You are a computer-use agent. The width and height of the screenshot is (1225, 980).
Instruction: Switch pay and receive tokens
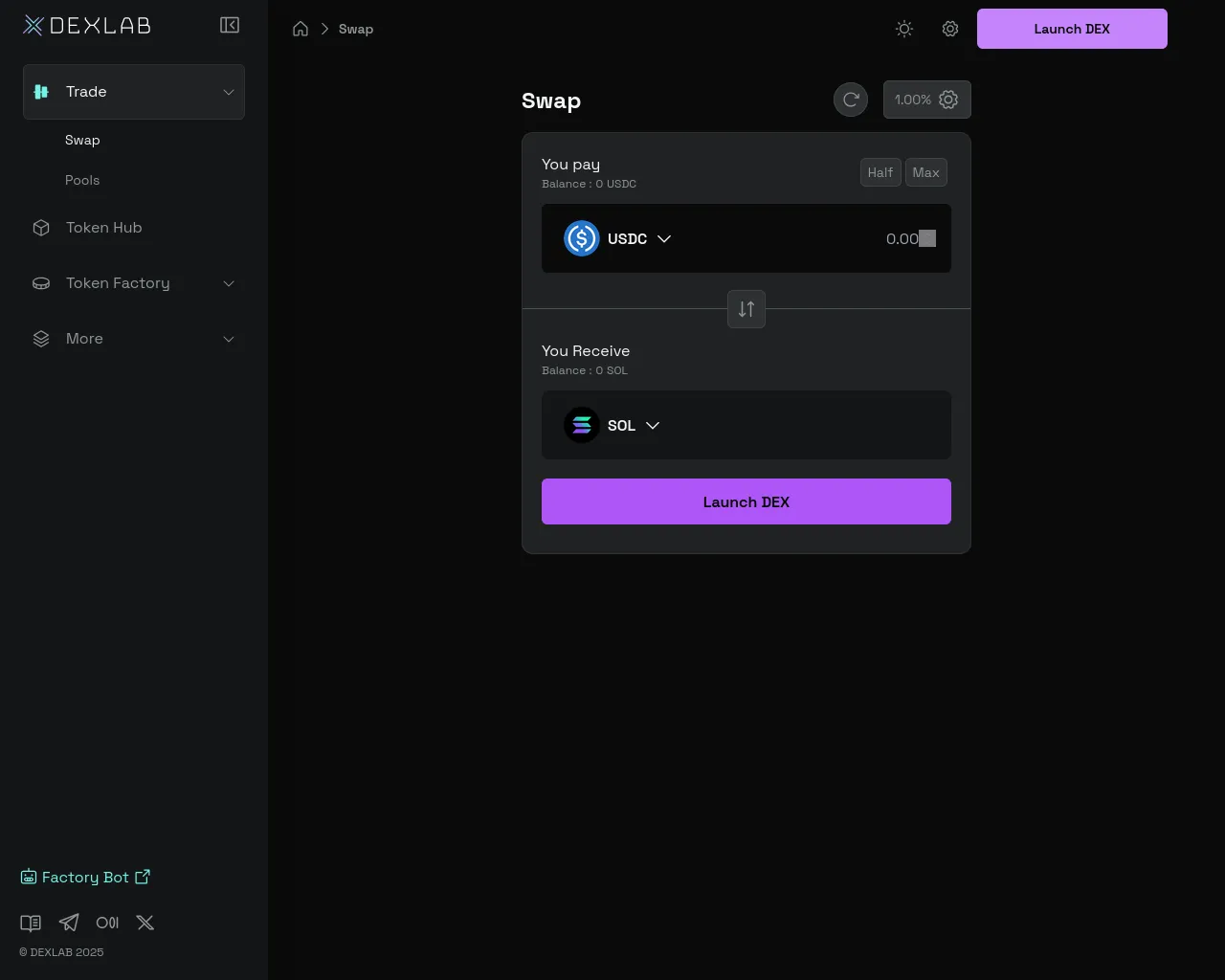pos(746,309)
